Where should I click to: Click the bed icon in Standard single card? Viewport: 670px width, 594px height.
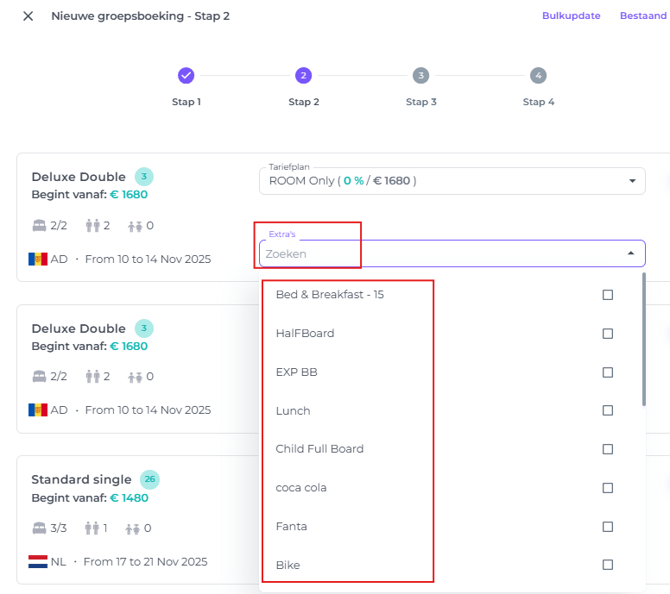(x=40, y=528)
